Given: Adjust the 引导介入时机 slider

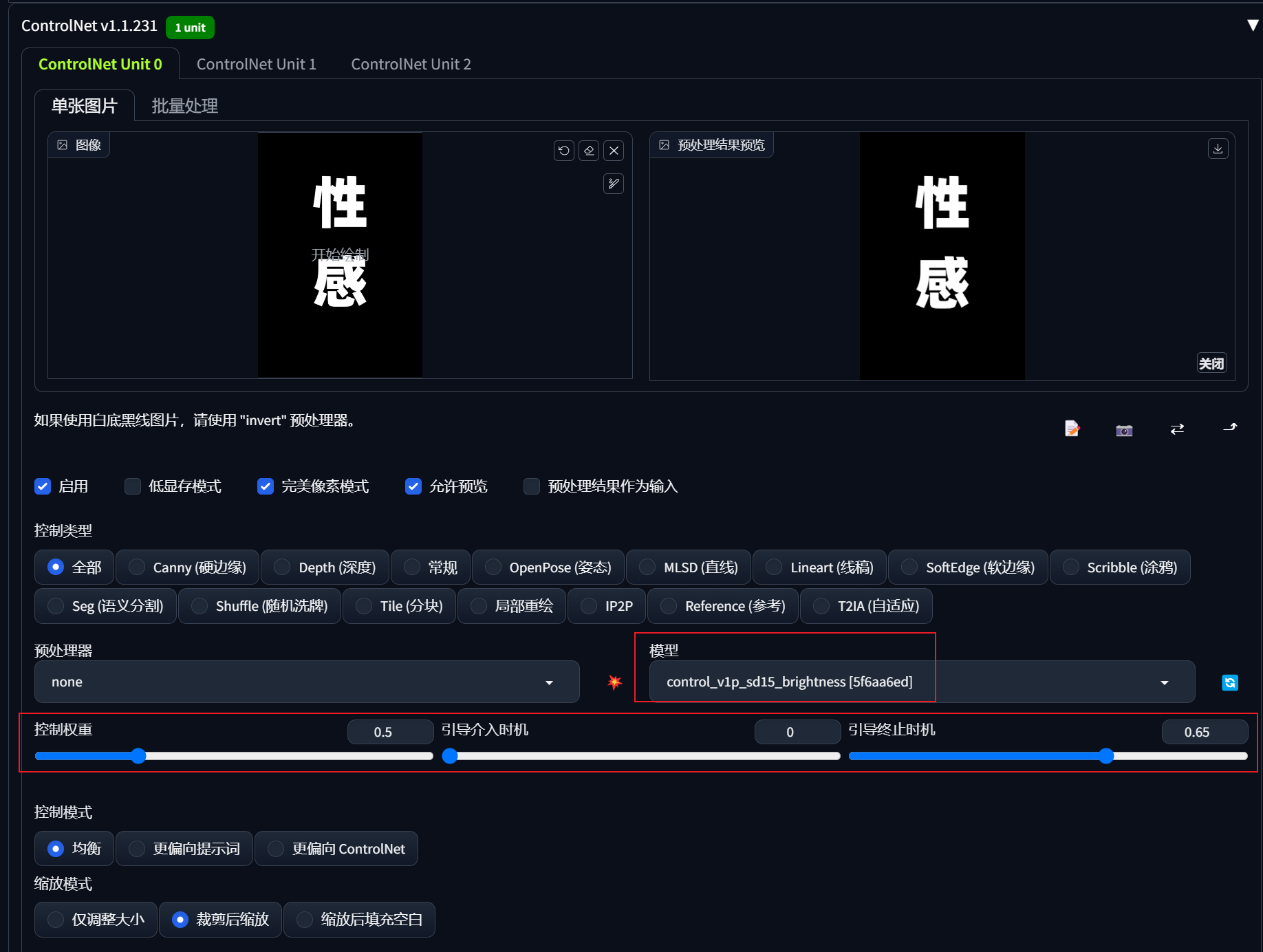Looking at the screenshot, I should [x=641, y=756].
